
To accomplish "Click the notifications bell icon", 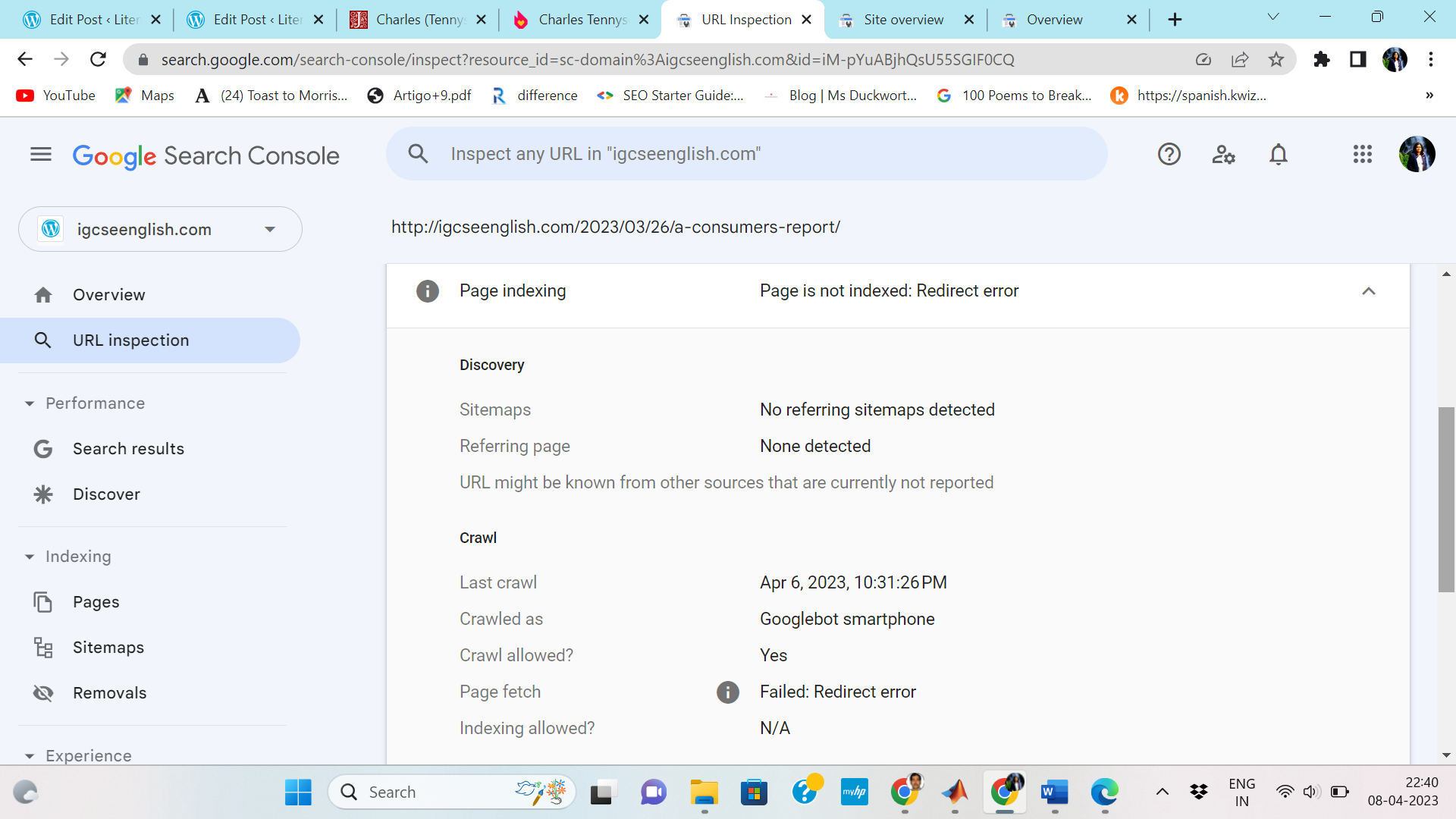I will point(1278,155).
